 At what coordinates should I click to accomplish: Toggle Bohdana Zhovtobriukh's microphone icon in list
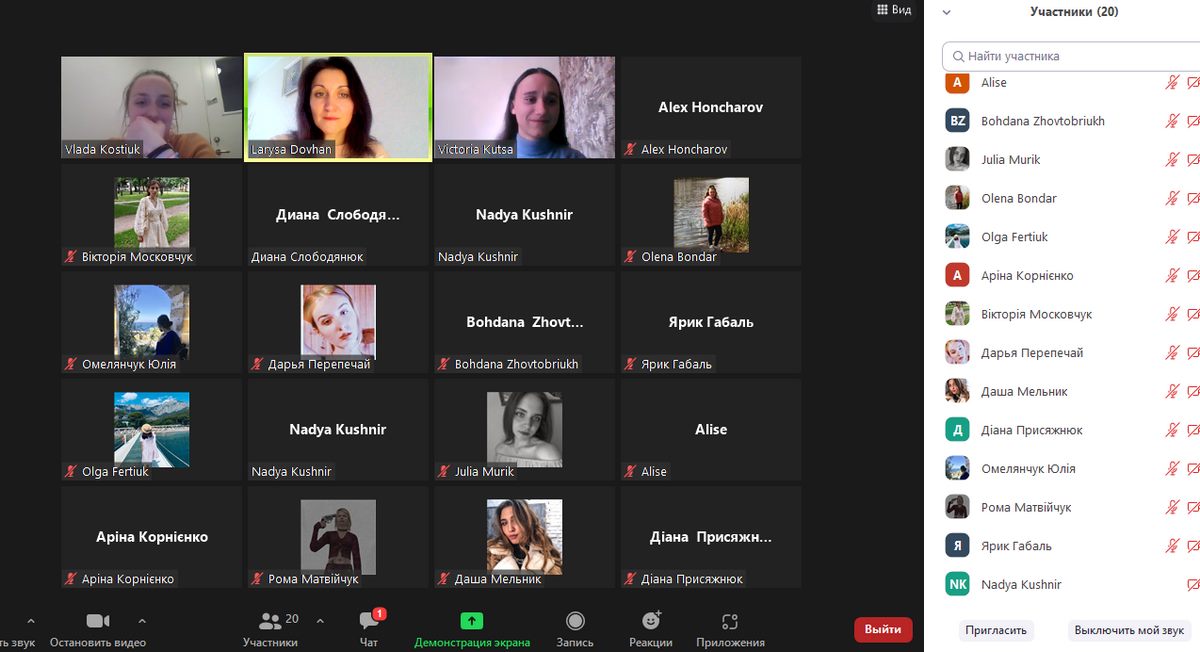[1172, 121]
